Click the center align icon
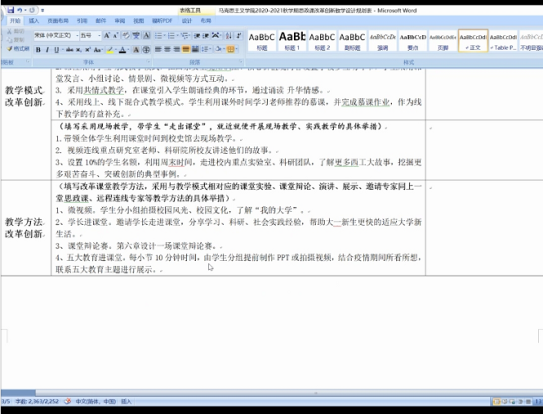The width and height of the screenshot is (543, 414). pyautogui.click(x=168, y=50)
